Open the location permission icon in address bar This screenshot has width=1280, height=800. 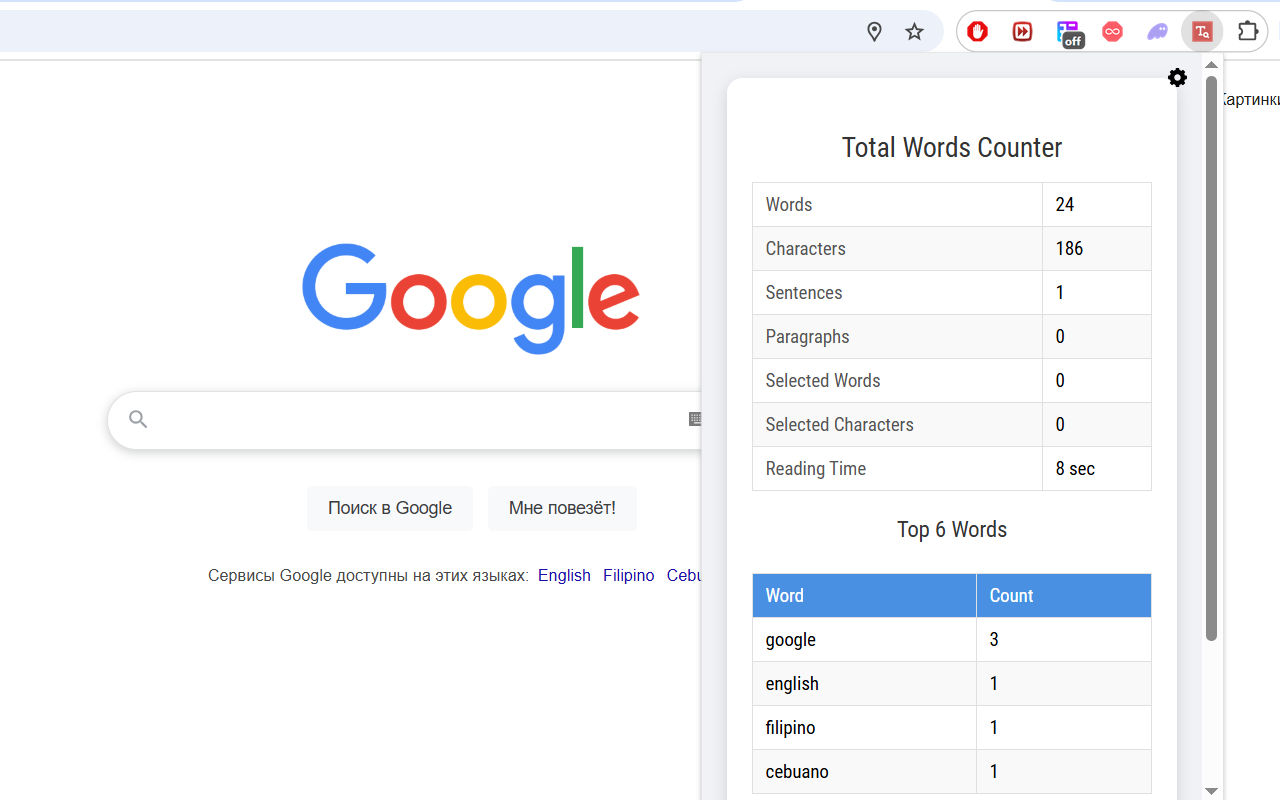click(x=874, y=32)
